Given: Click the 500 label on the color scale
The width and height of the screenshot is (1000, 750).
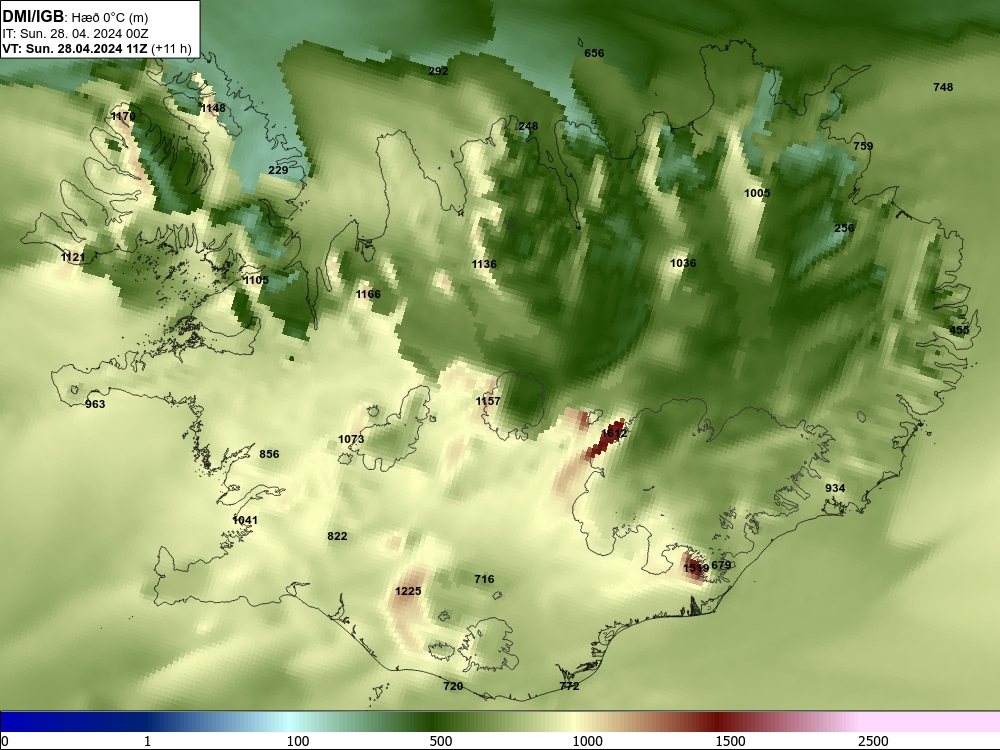Looking at the screenshot, I should click(441, 741).
